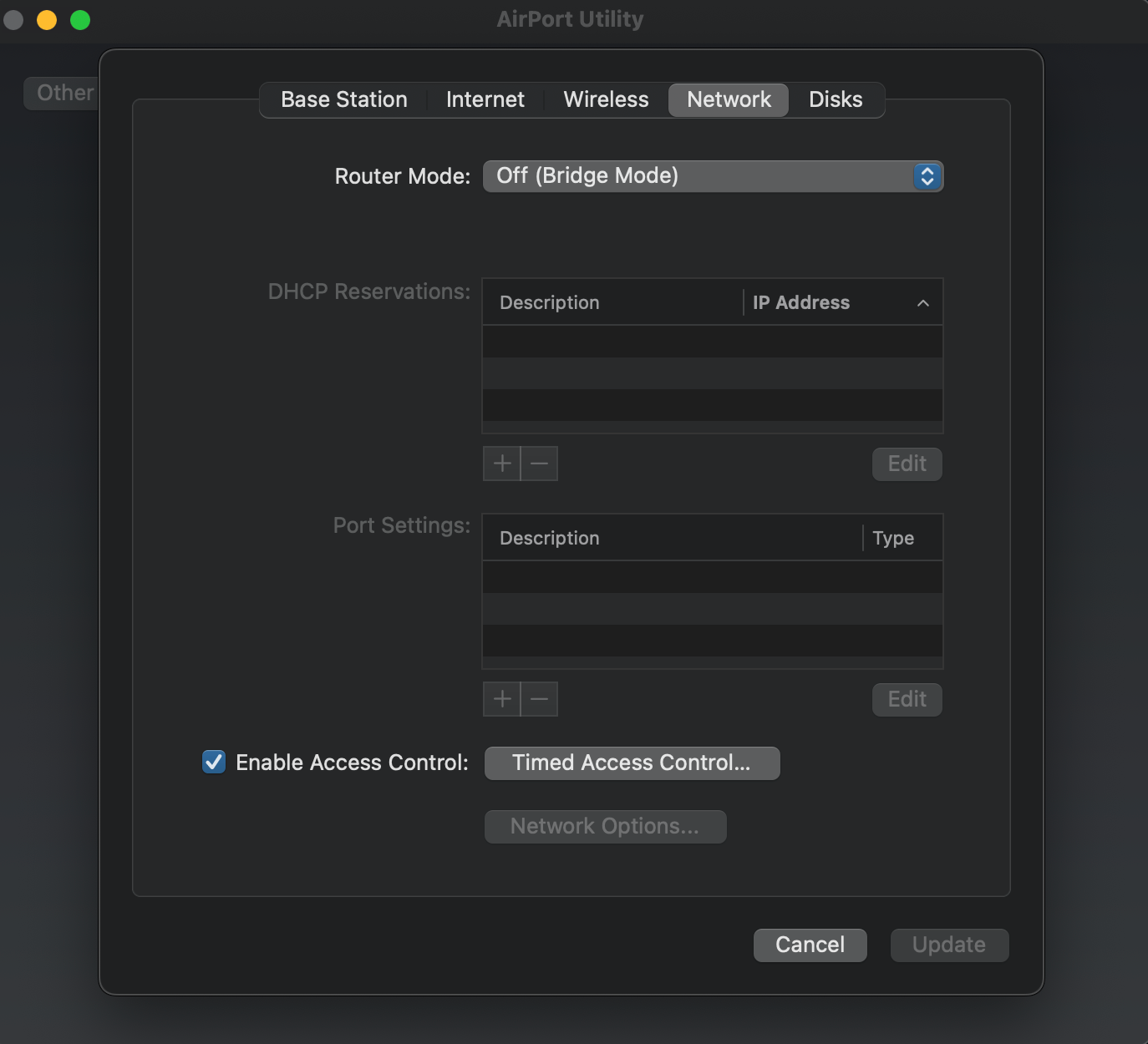Switch to the Internet tab
The width and height of the screenshot is (1148, 1044).
pos(485,99)
